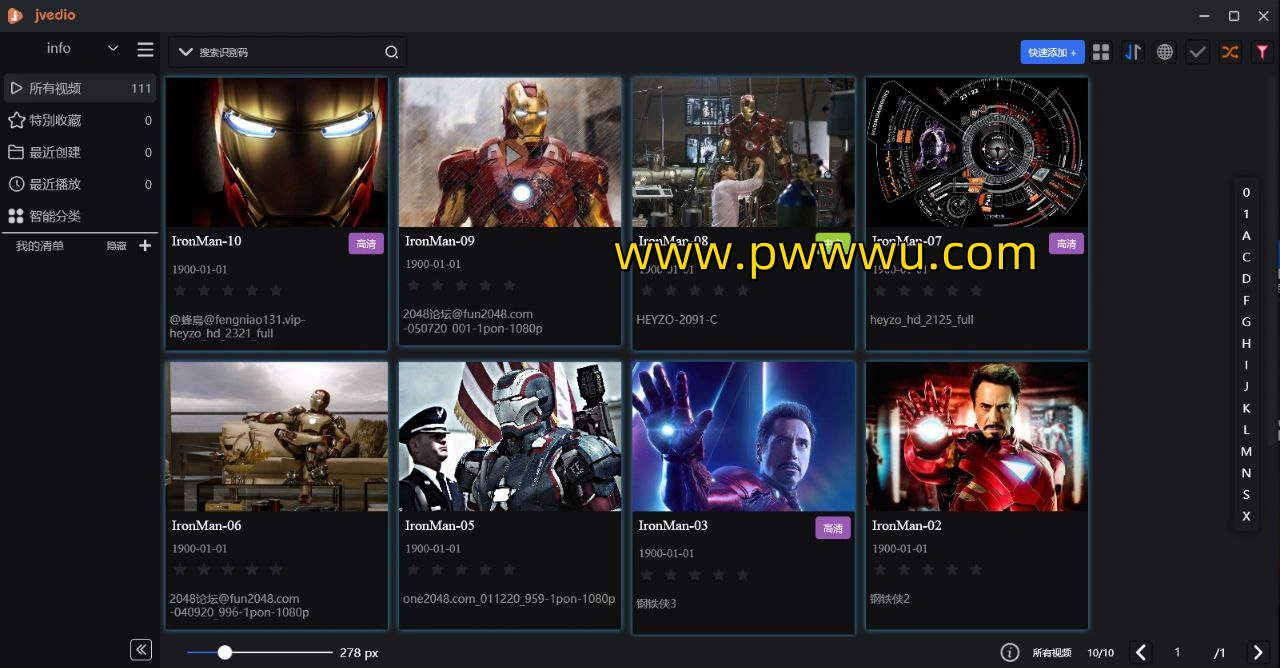This screenshot has height=668, width=1280.
Task: Switch to grid view layout icon
Action: point(1101,52)
